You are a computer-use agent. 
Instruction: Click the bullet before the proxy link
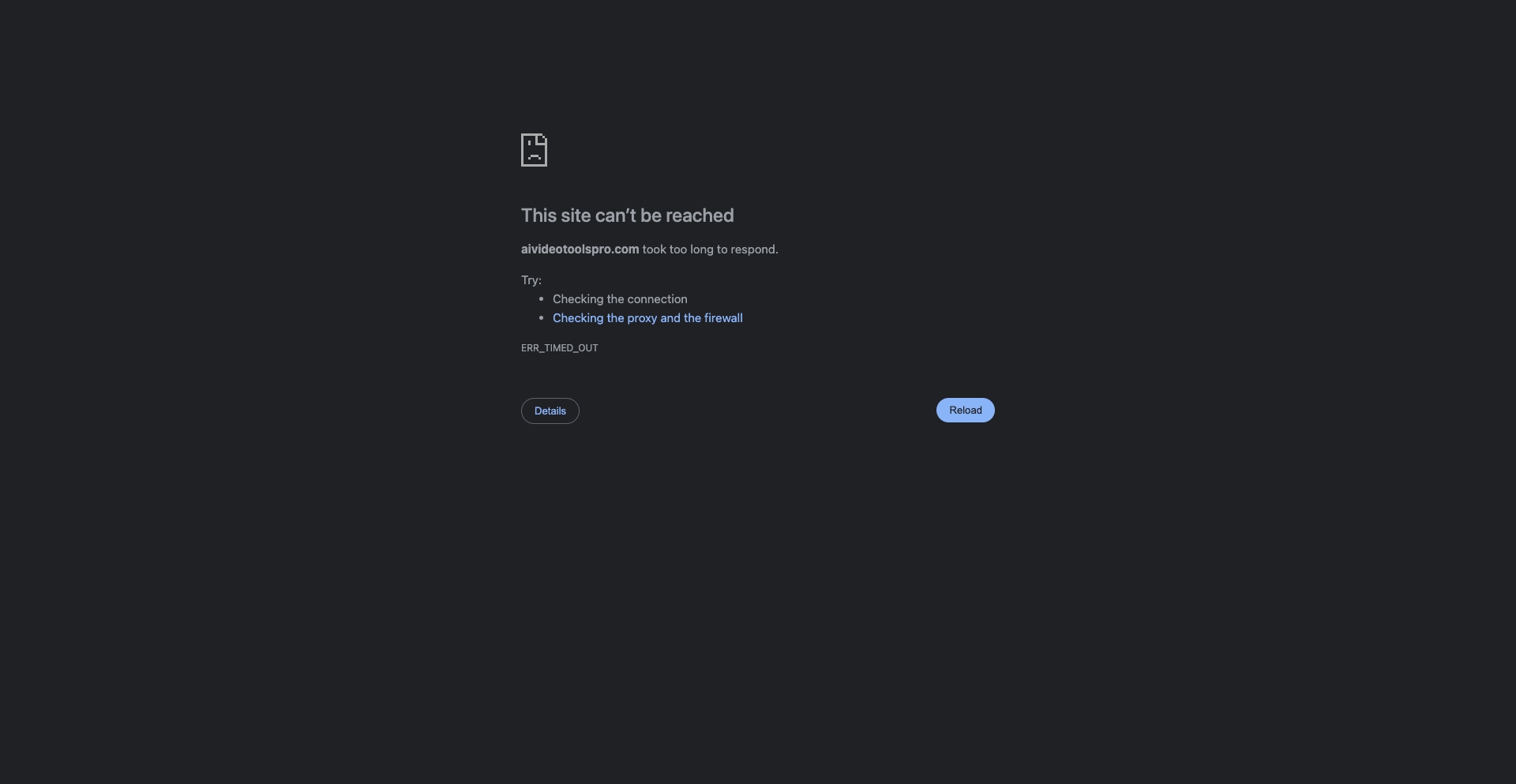541,318
